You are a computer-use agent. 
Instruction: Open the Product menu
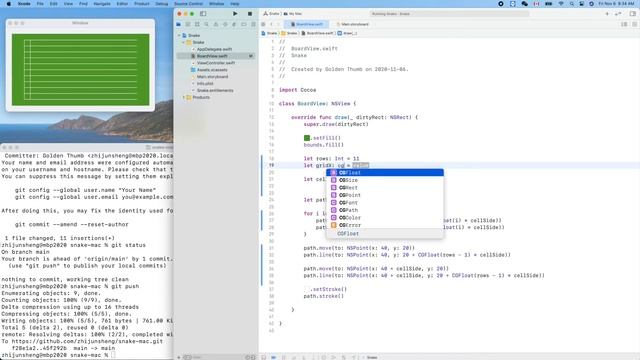click(x=142, y=4)
